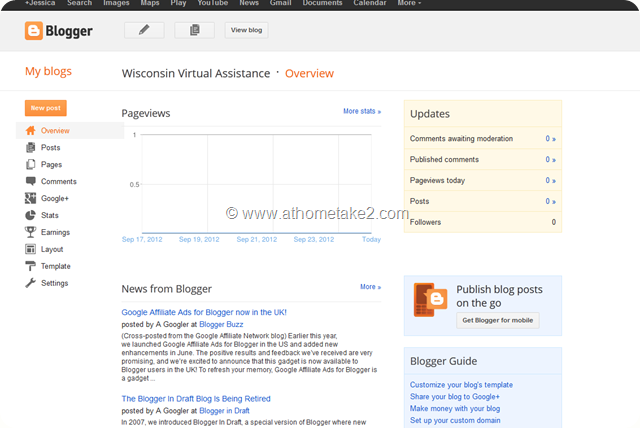The image size is (640, 428).
Task: Click the Template paint roller icon
Action: [30, 266]
